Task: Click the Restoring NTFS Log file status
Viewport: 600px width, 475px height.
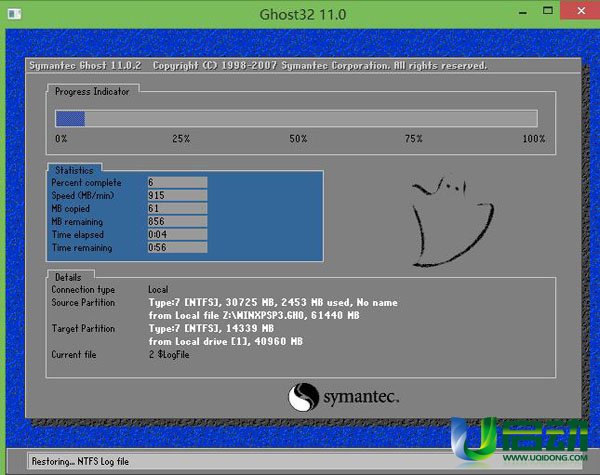Action: pyautogui.click(x=80, y=462)
